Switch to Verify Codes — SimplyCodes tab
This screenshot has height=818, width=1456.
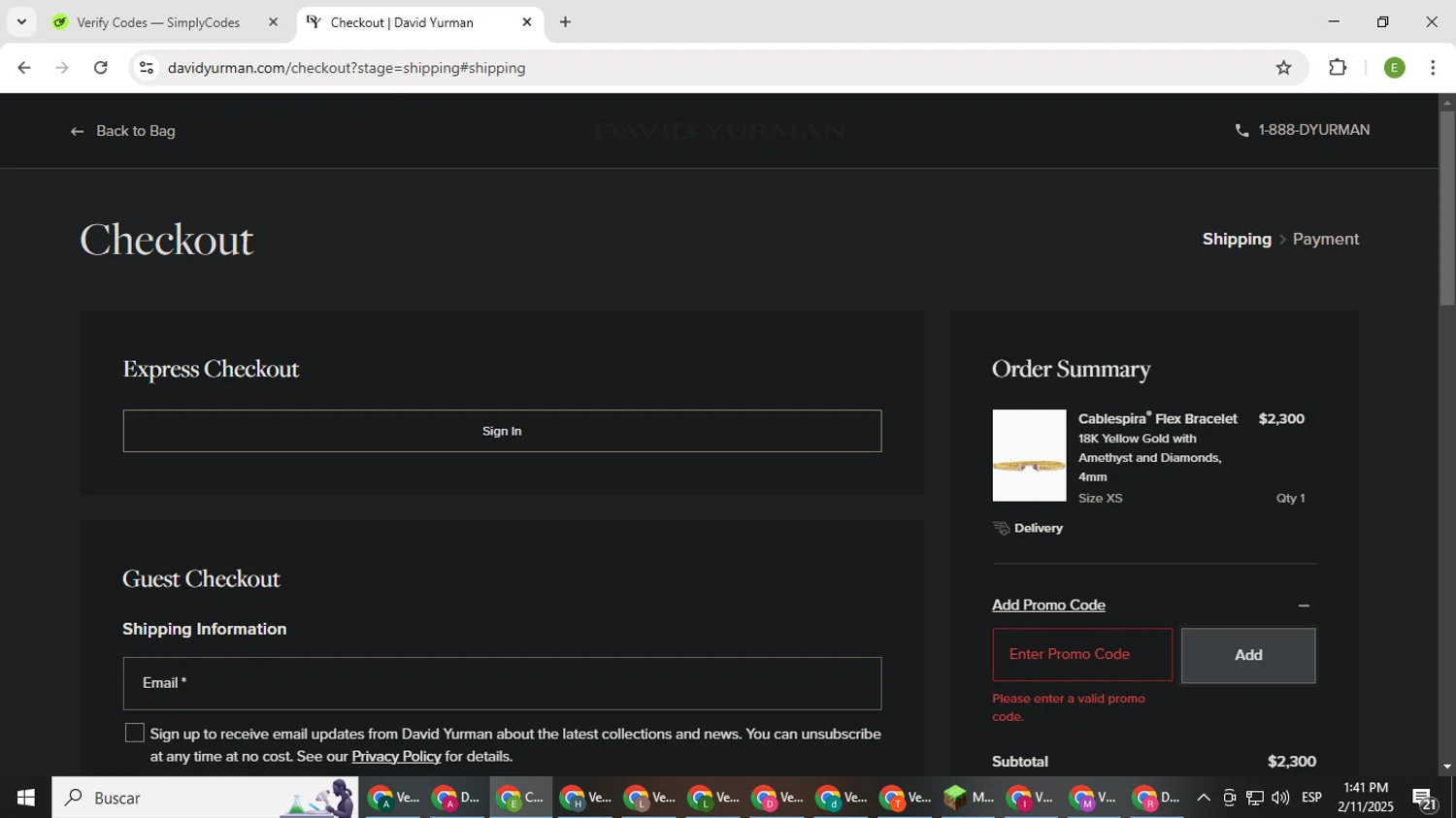[158, 22]
